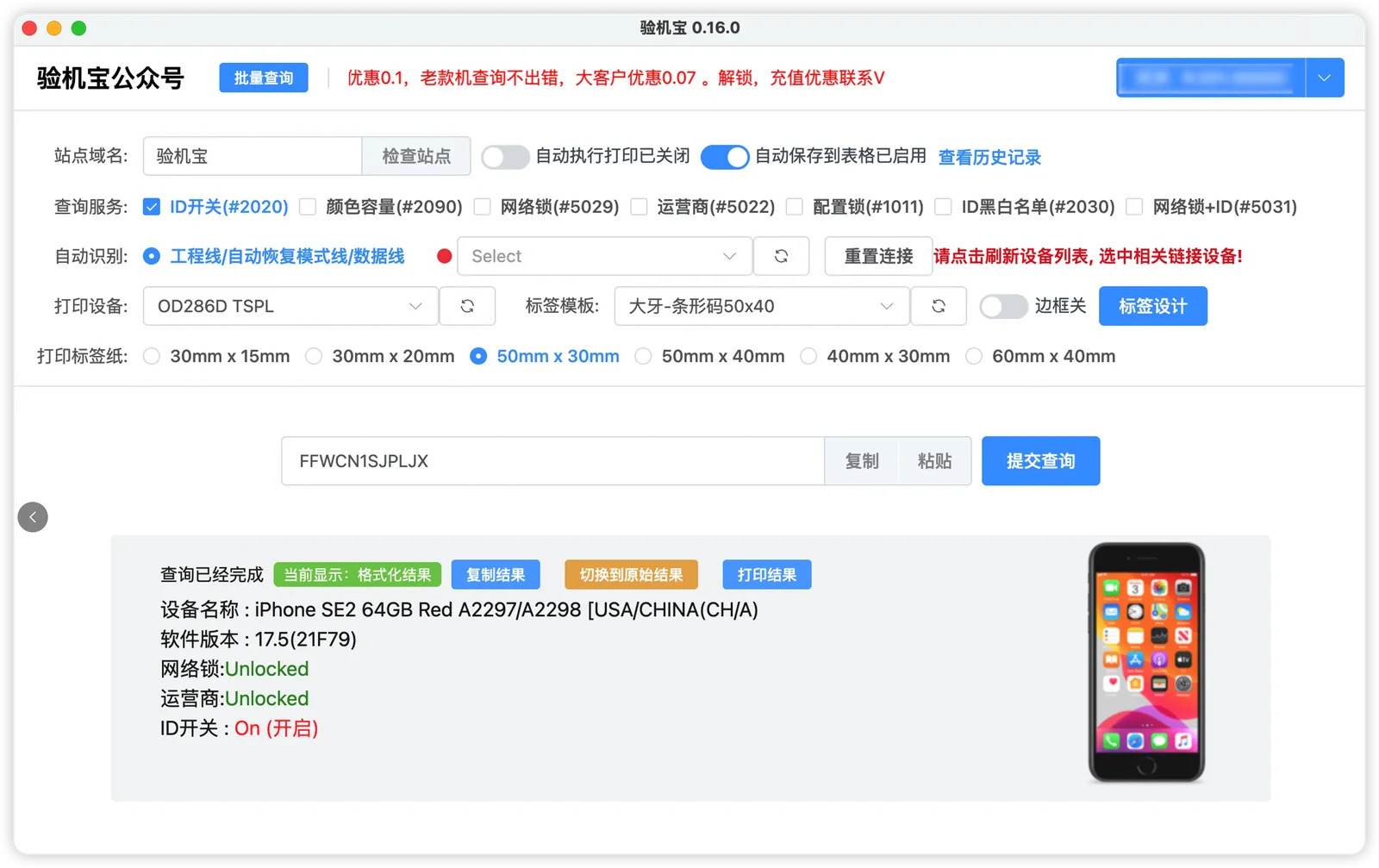Click the red connection status dot
The image size is (1379, 868).
(x=445, y=256)
